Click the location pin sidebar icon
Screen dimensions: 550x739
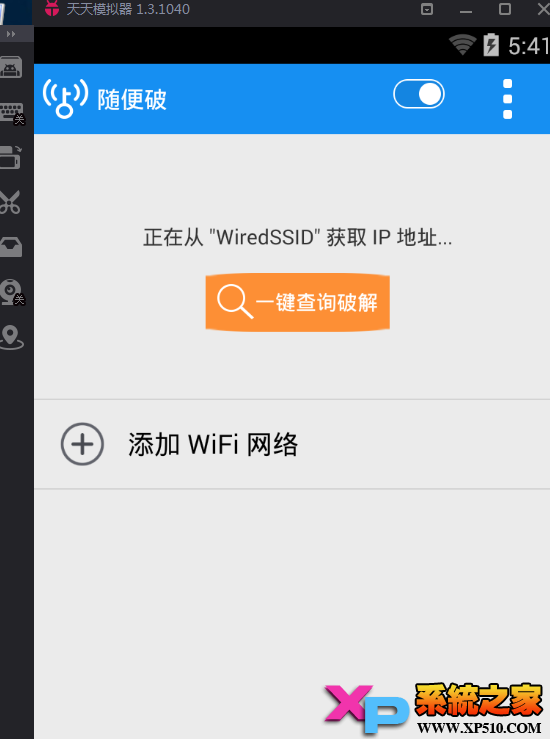pos(11,337)
